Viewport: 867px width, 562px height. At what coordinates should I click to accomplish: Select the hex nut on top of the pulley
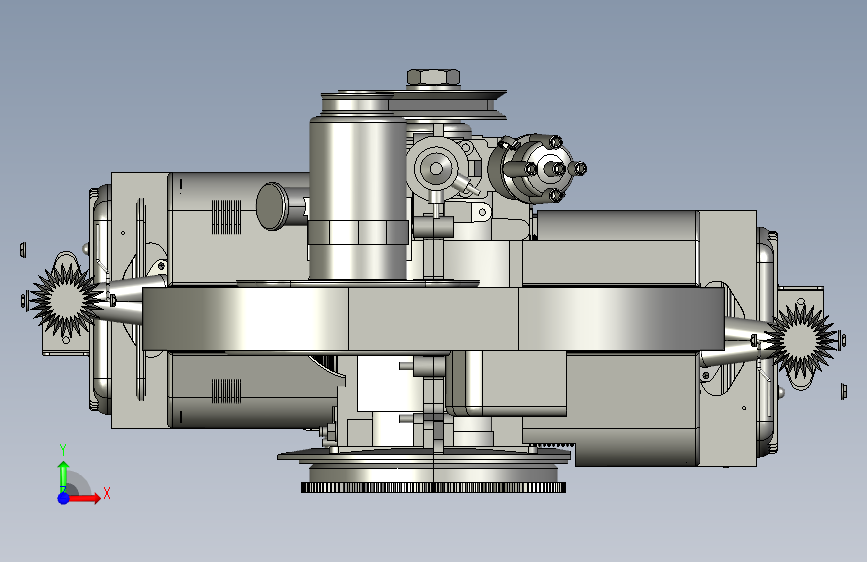coord(434,77)
